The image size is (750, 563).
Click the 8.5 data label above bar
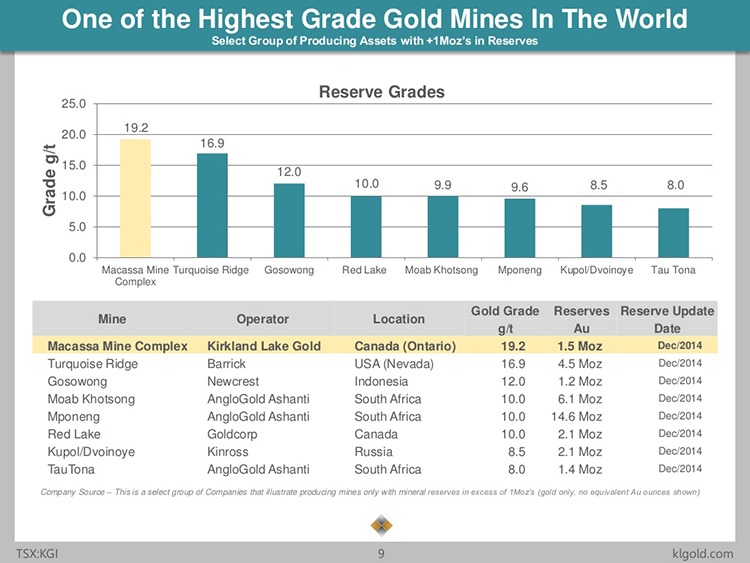[x=598, y=185]
